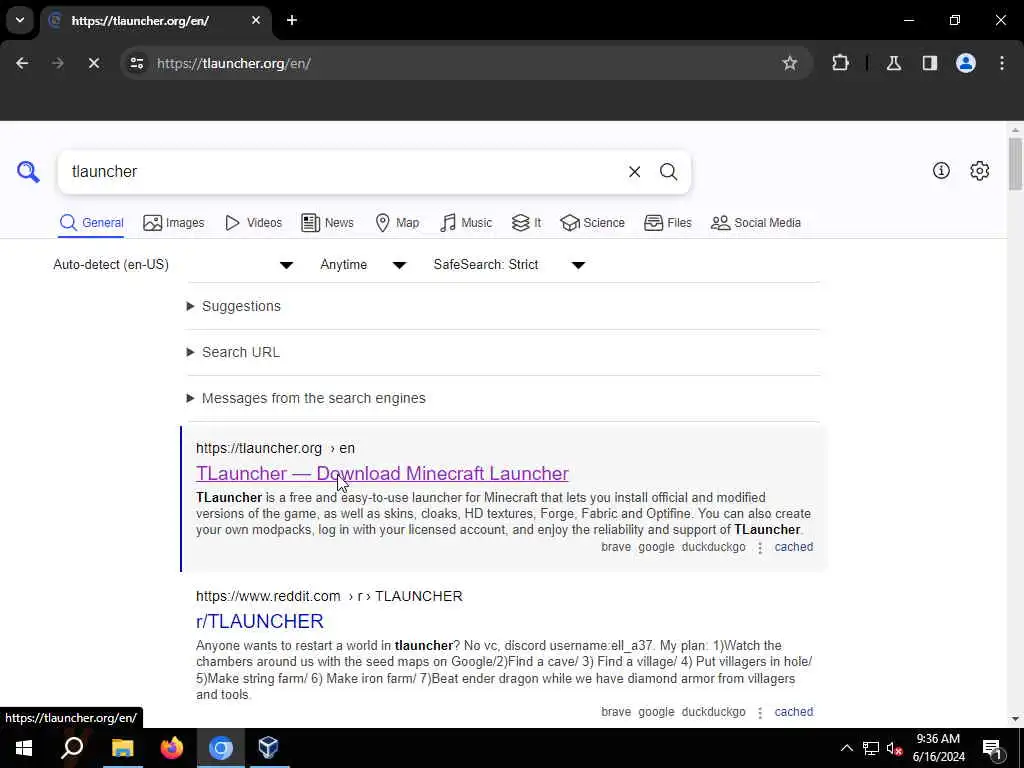Image resolution: width=1024 pixels, height=768 pixels.
Task: Open cached version of tlauncher.org result
Action: coord(793,547)
